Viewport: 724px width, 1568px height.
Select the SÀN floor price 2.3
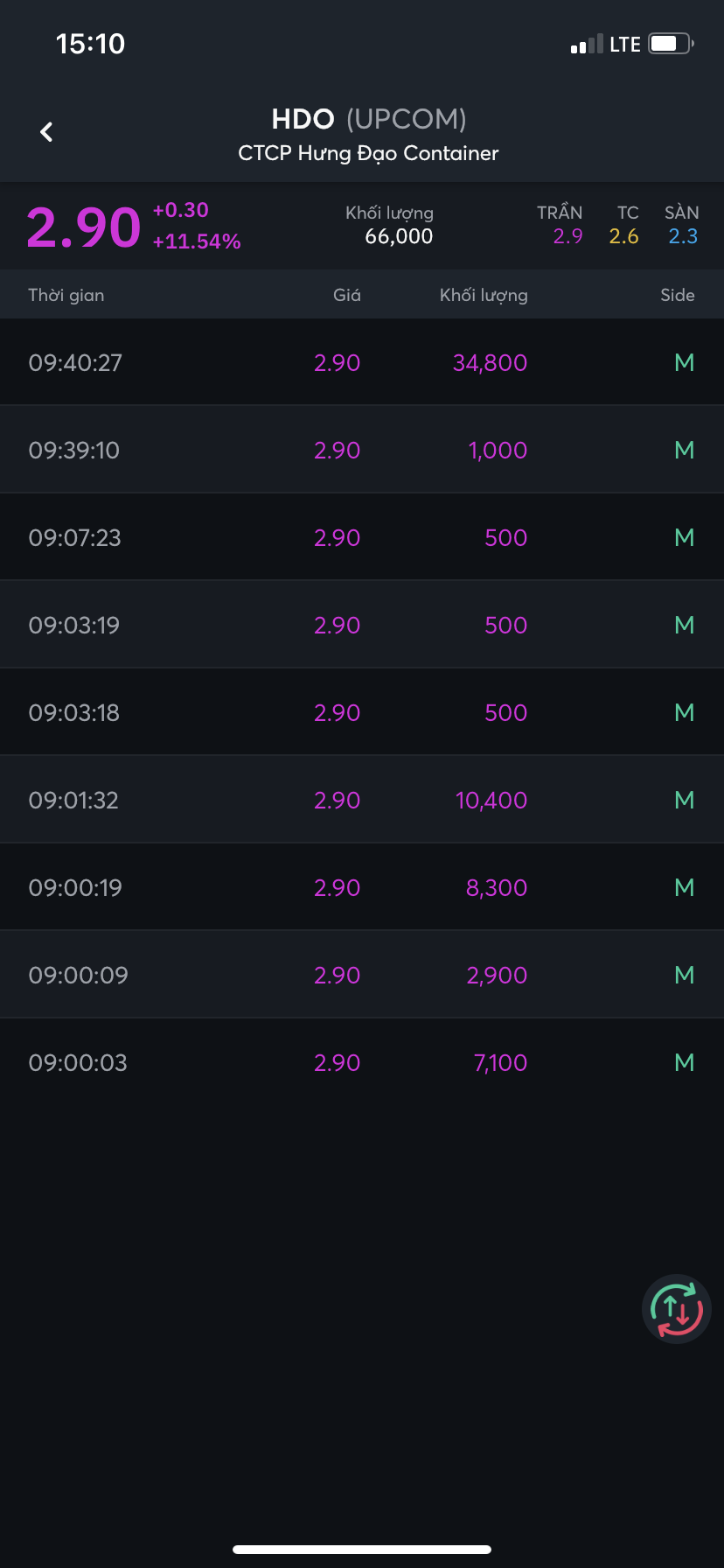tap(683, 236)
